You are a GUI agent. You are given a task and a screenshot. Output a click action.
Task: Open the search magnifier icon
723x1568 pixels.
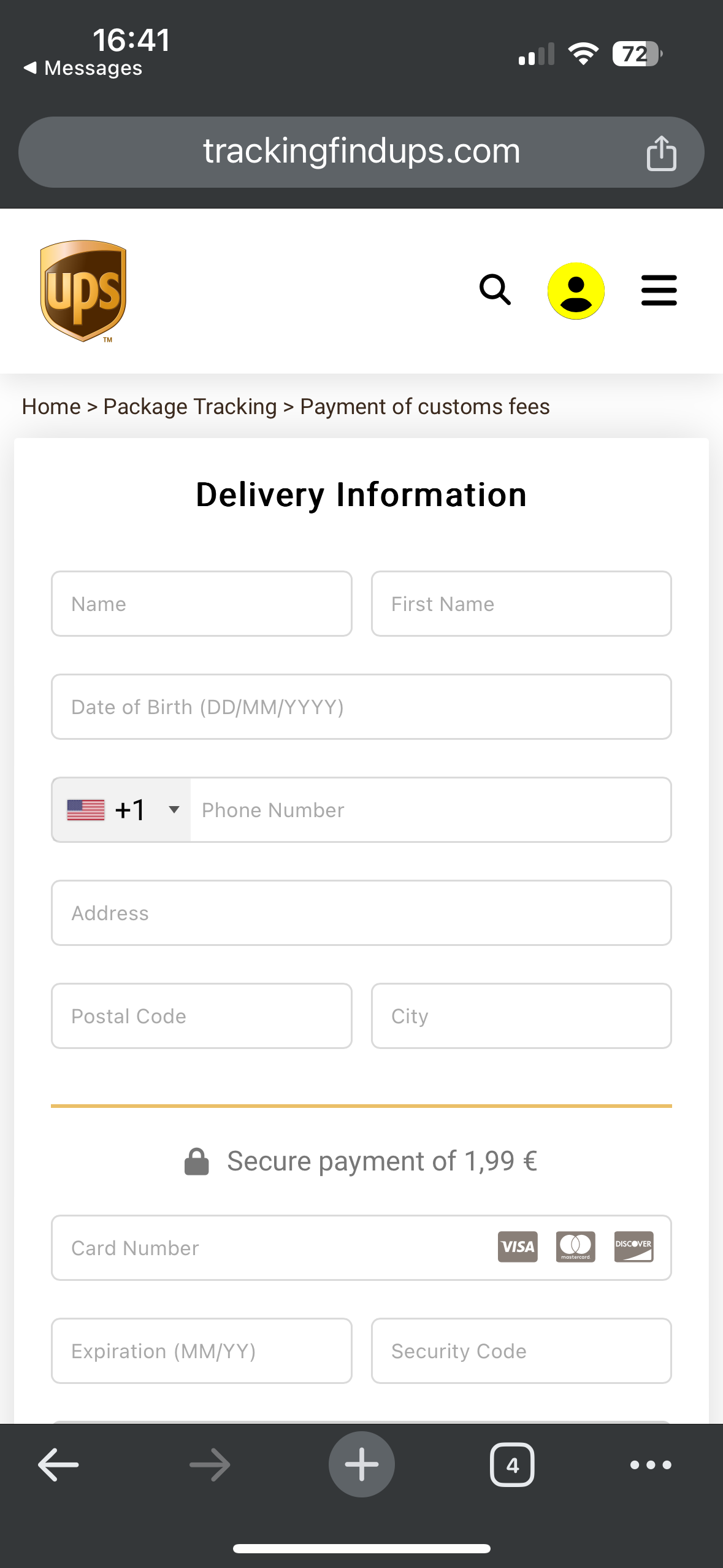point(495,290)
